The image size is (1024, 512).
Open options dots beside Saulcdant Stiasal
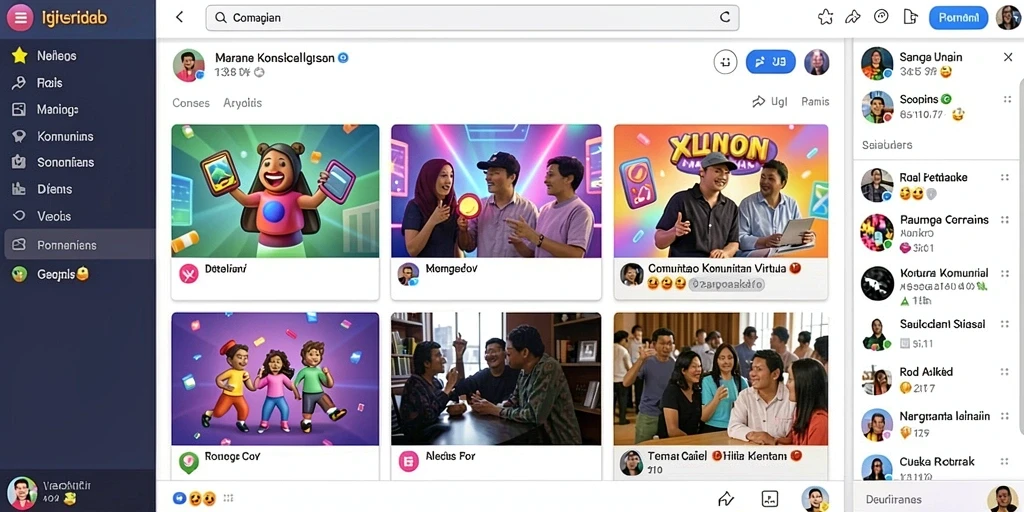point(1005,325)
